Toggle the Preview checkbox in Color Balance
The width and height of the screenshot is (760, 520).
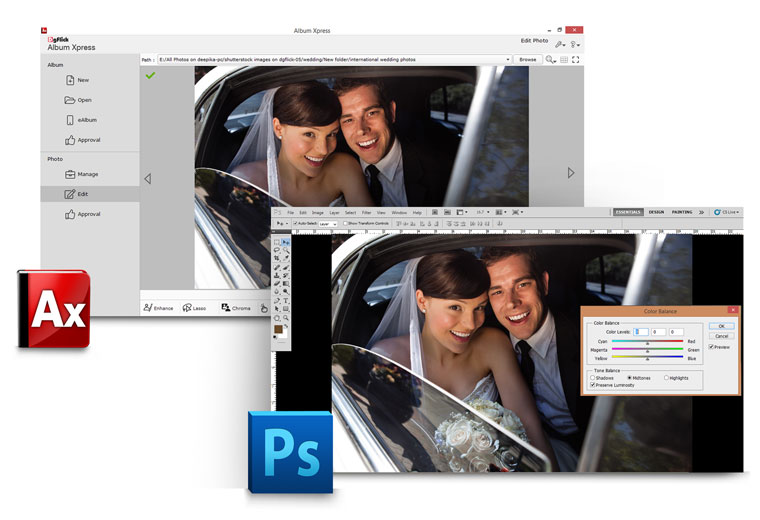(x=711, y=347)
